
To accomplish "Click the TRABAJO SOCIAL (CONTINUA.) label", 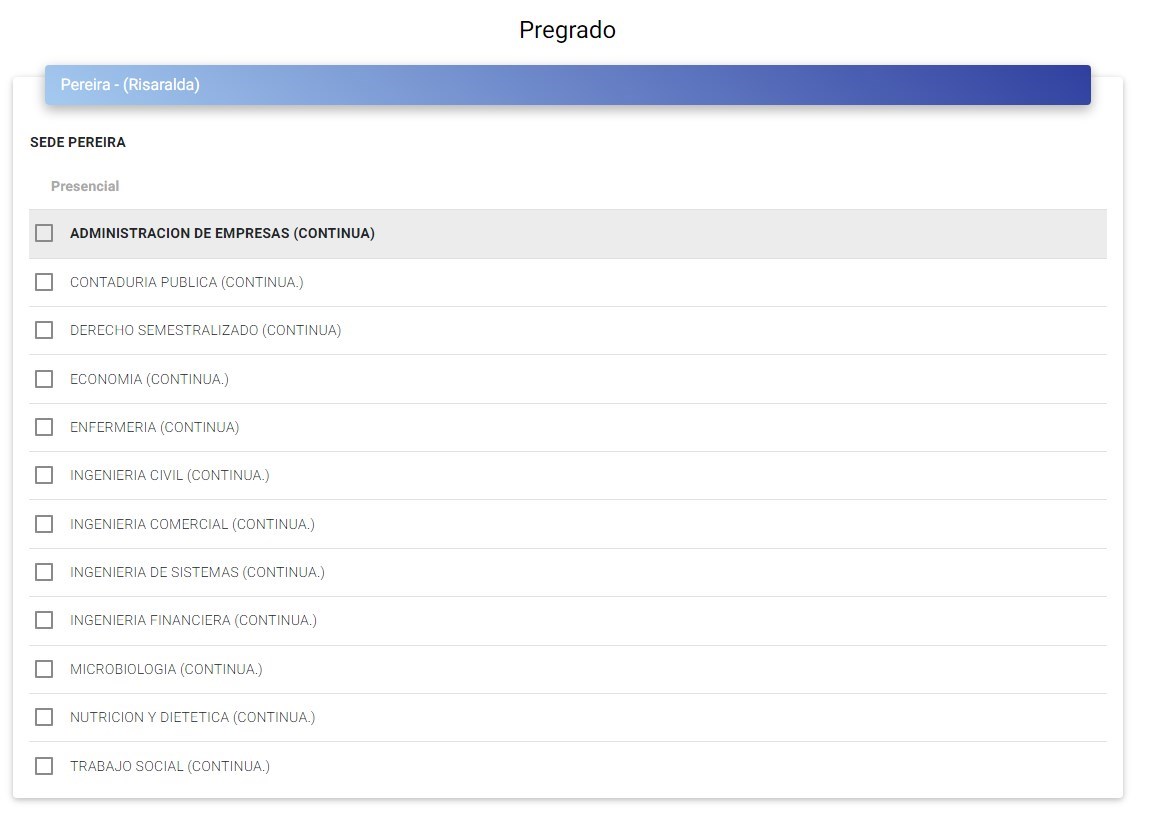I will 170,766.
